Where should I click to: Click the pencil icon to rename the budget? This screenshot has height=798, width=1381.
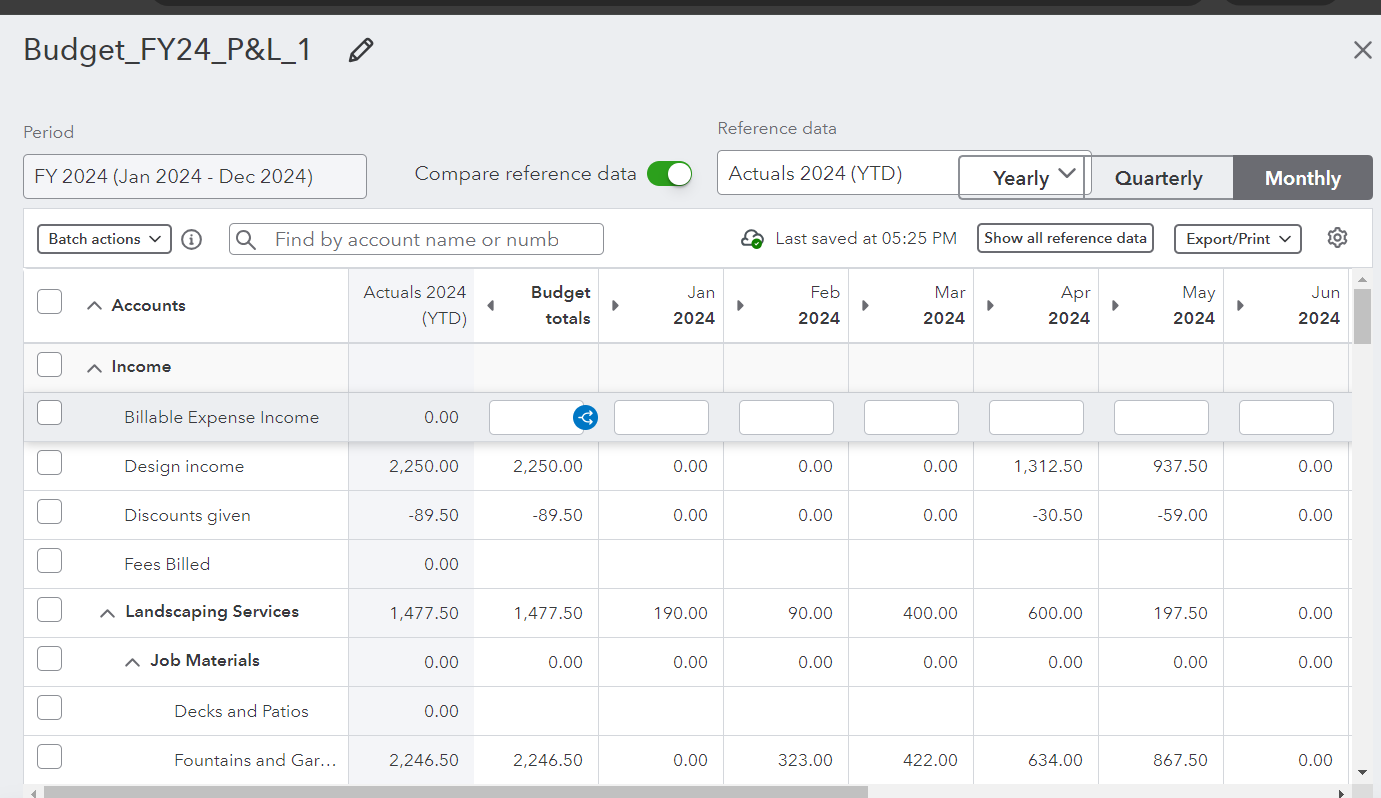pyautogui.click(x=360, y=49)
